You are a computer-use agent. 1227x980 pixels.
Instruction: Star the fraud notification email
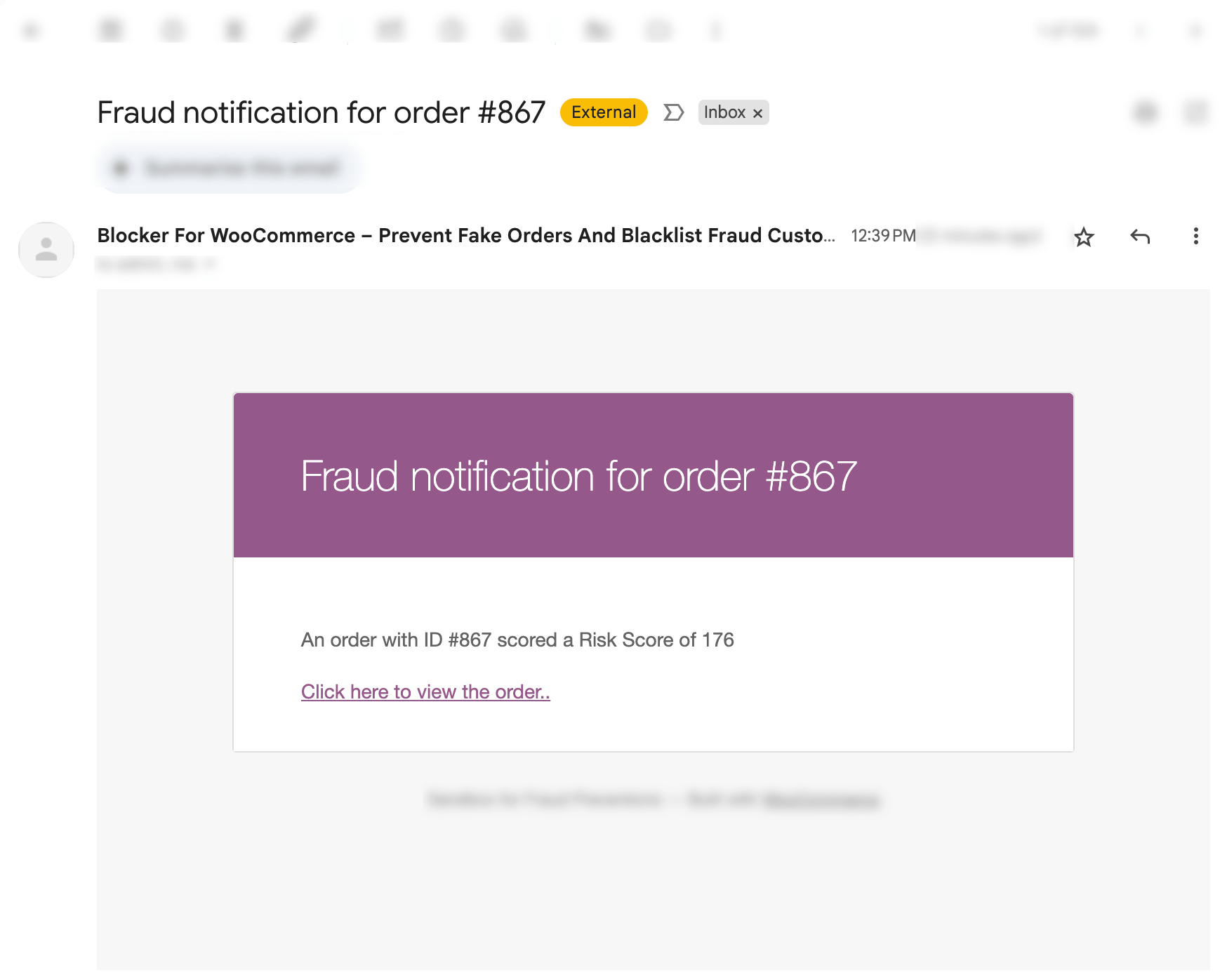tap(1084, 237)
